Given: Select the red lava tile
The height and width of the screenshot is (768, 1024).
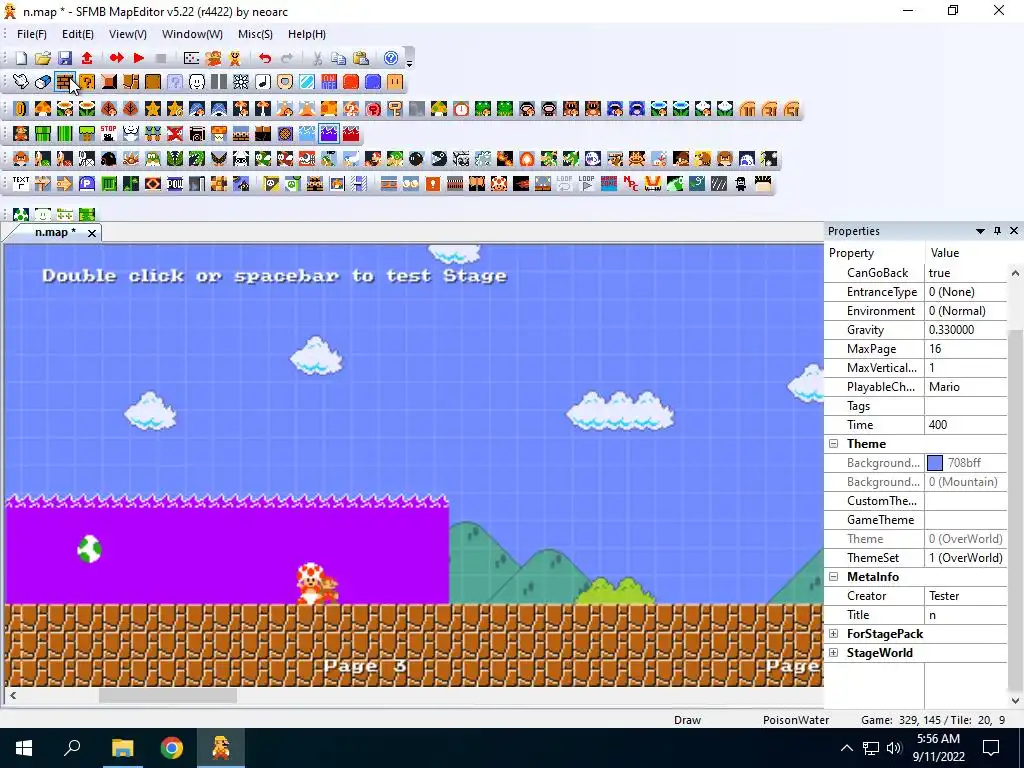Looking at the screenshot, I should (x=351, y=134).
